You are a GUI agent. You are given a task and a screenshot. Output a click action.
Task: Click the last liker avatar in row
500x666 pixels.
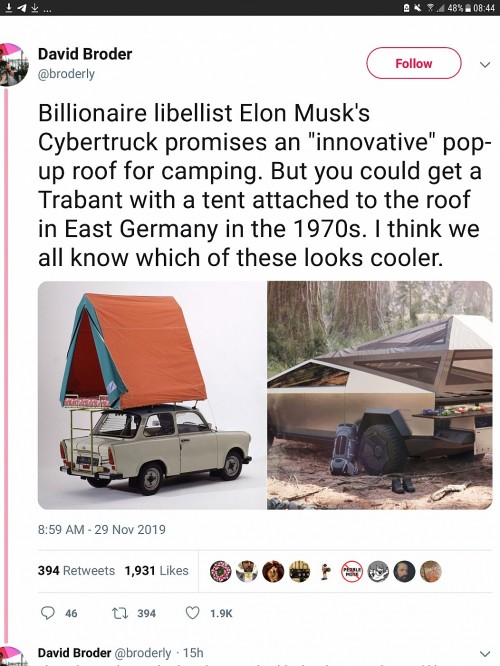(431, 571)
